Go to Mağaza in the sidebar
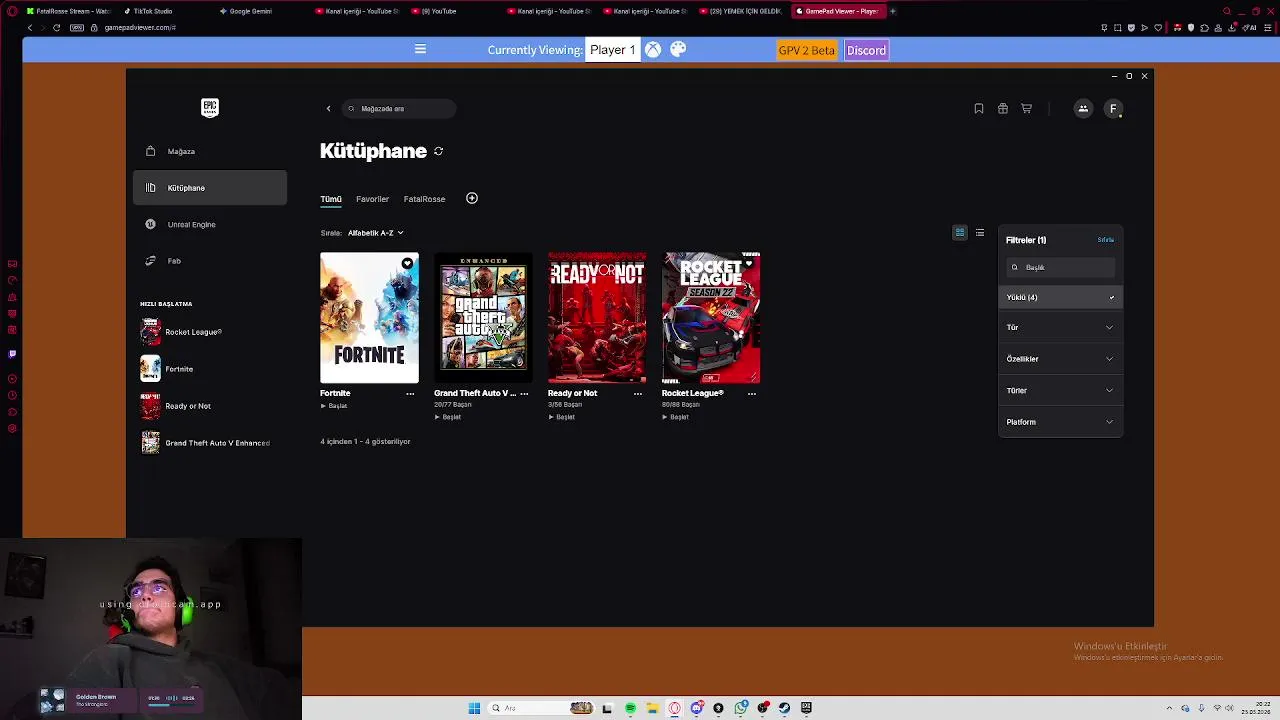Screen dimensions: 1280x720 (210, 151)
